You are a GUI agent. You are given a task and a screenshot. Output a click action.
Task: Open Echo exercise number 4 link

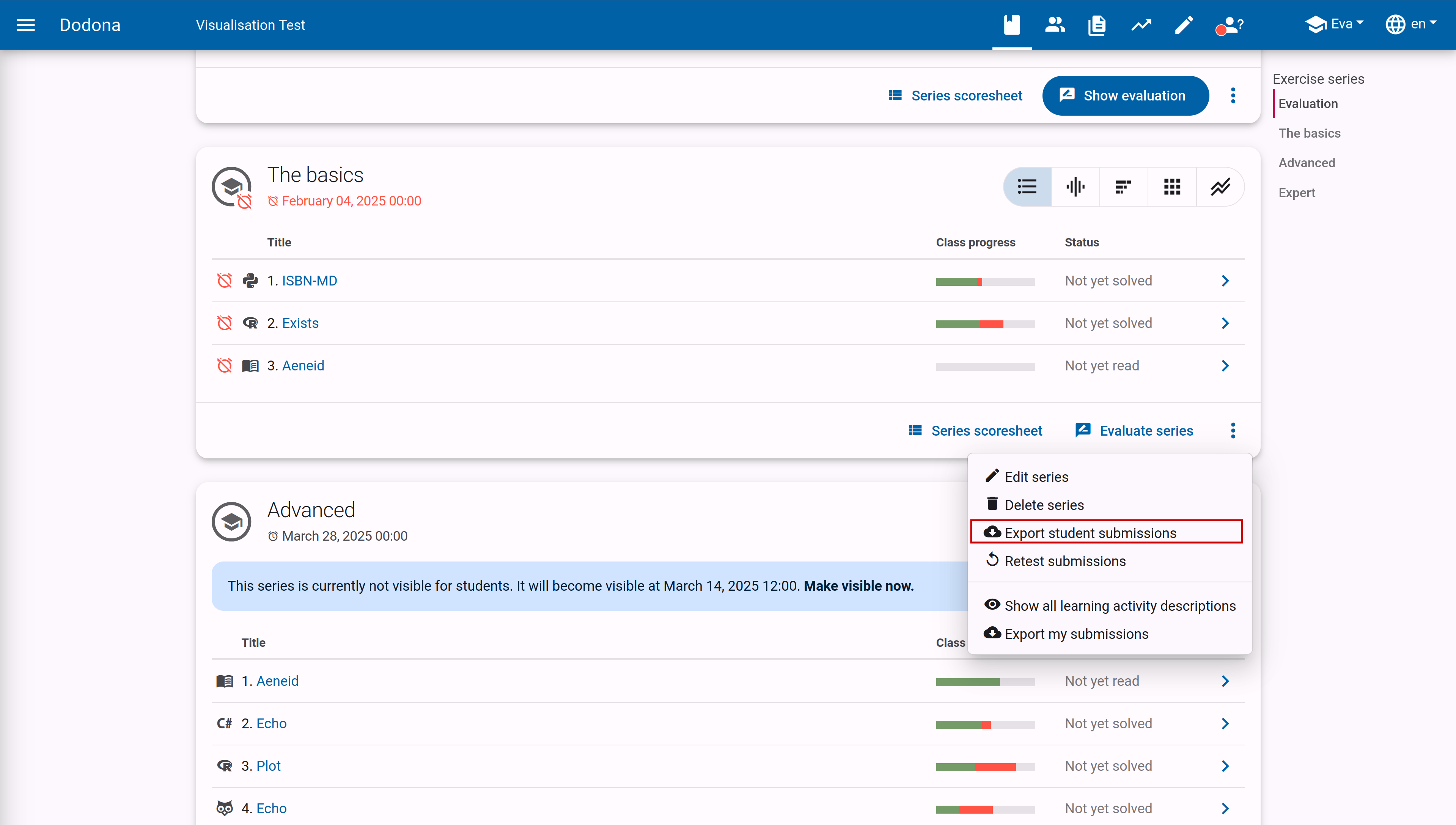[x=272, y=809]
